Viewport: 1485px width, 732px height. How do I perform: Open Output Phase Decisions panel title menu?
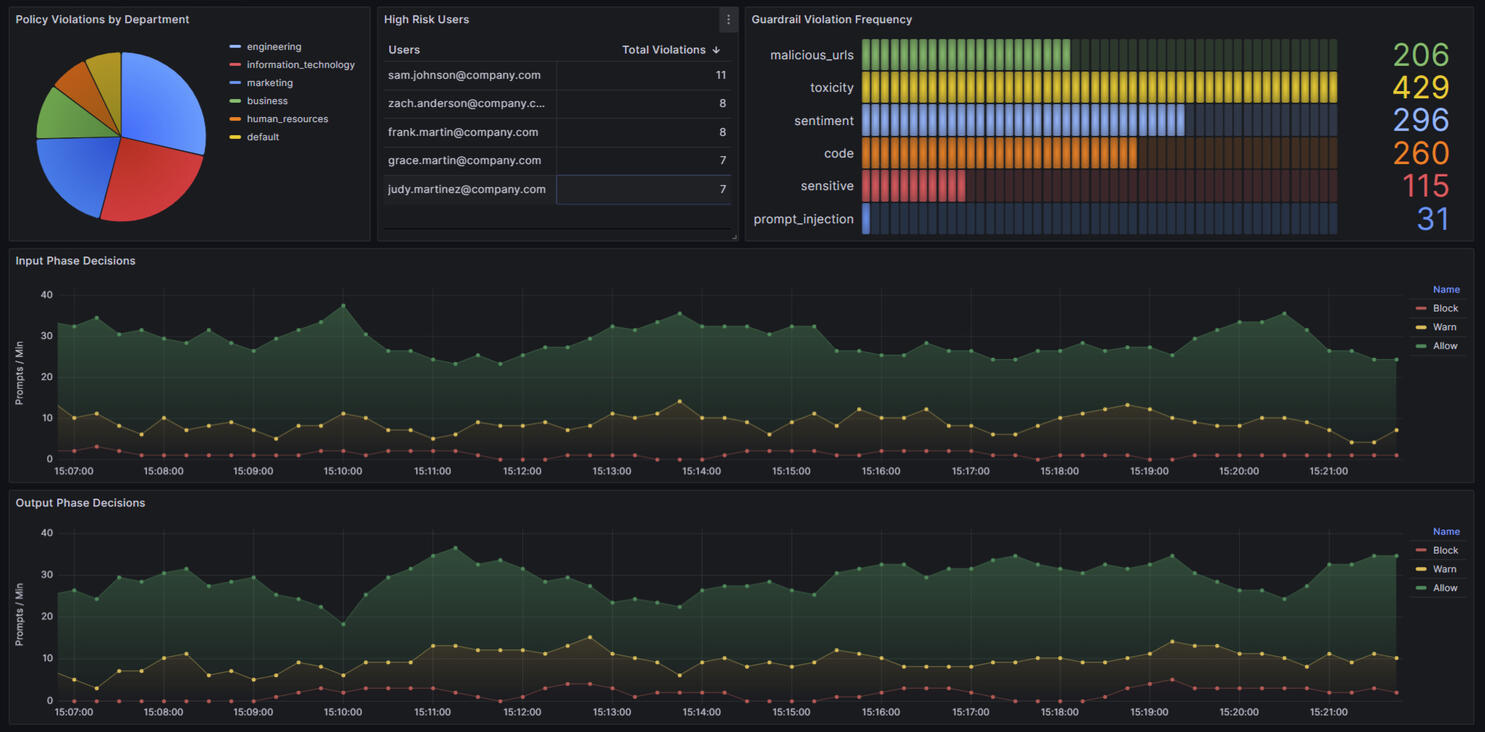[x=80, y=503]
